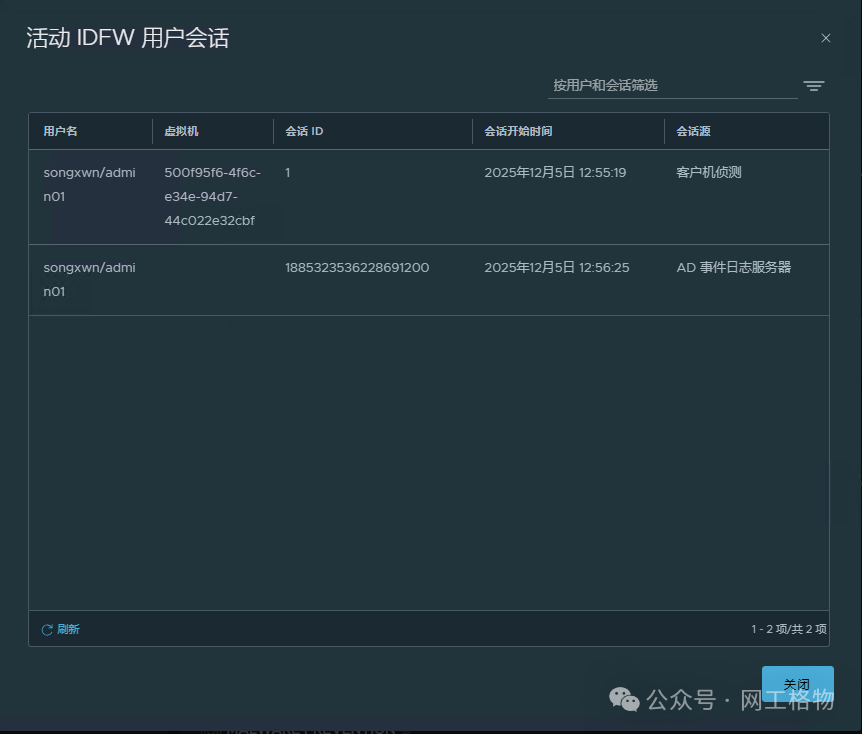Viewport: 862px width, 734px height.
Task: Sort the table by the 虚拟机 column
Action: [183, 131]
